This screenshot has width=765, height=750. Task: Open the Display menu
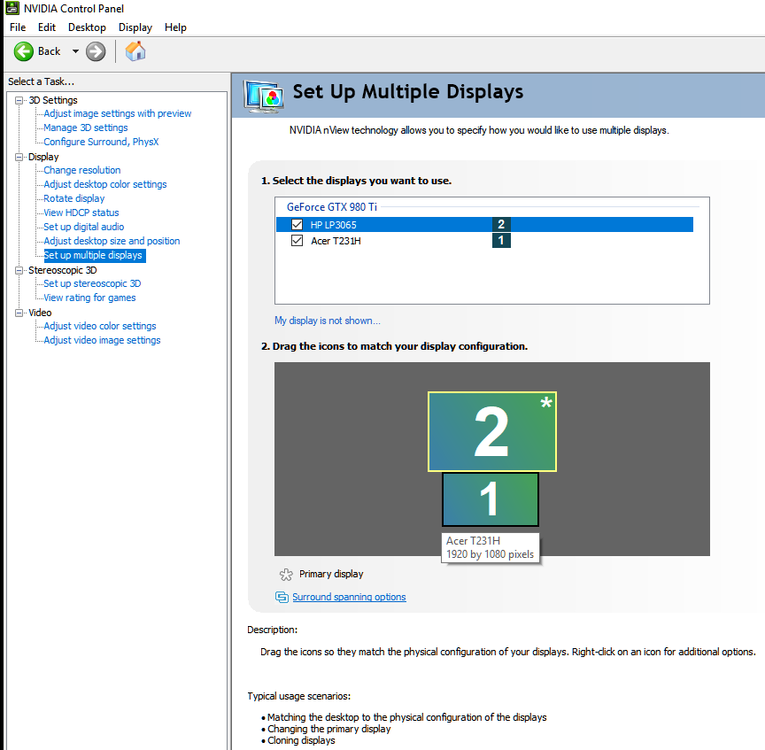tap(135, 27)
